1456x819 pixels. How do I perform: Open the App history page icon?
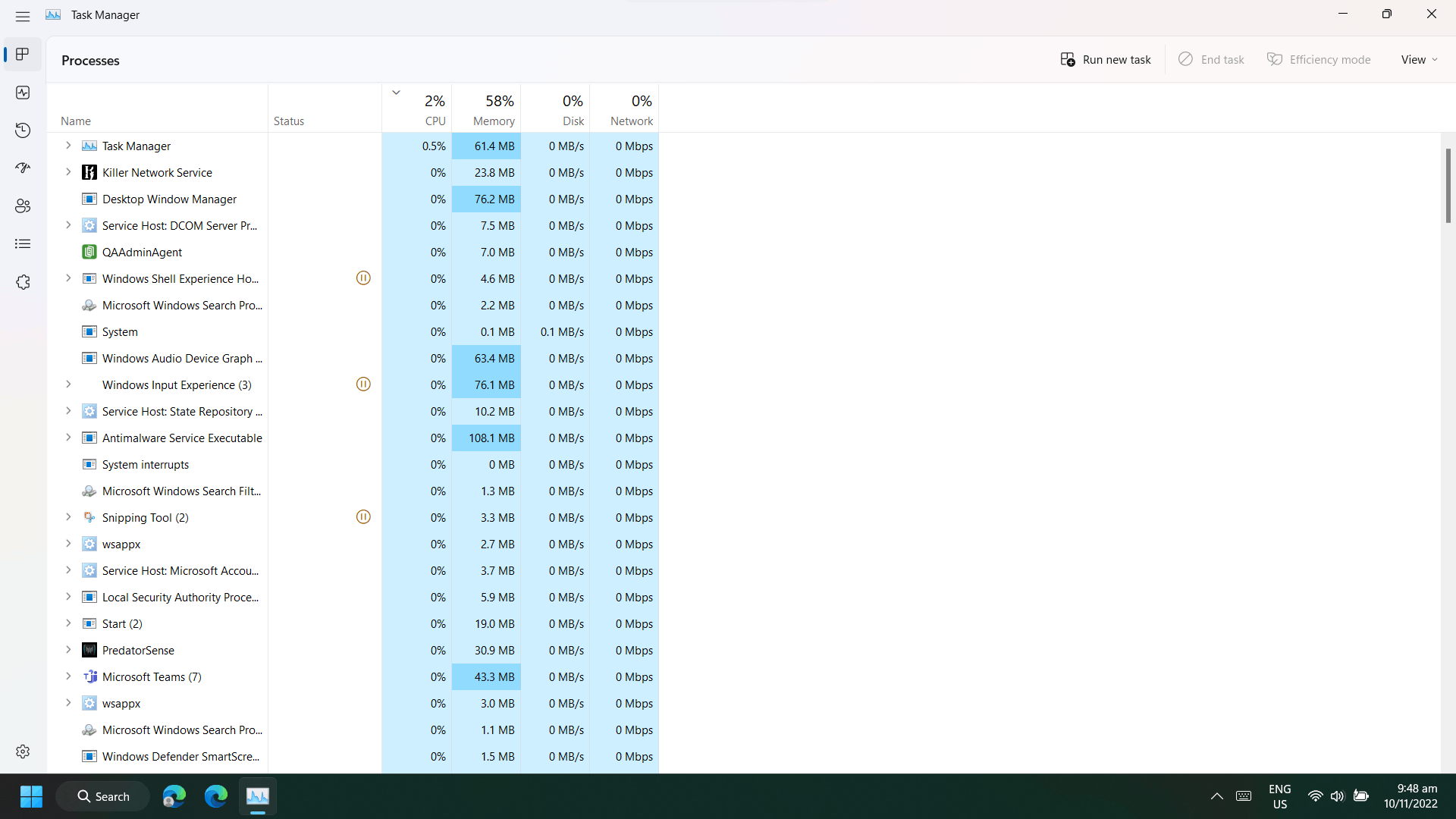coord(23,130)
